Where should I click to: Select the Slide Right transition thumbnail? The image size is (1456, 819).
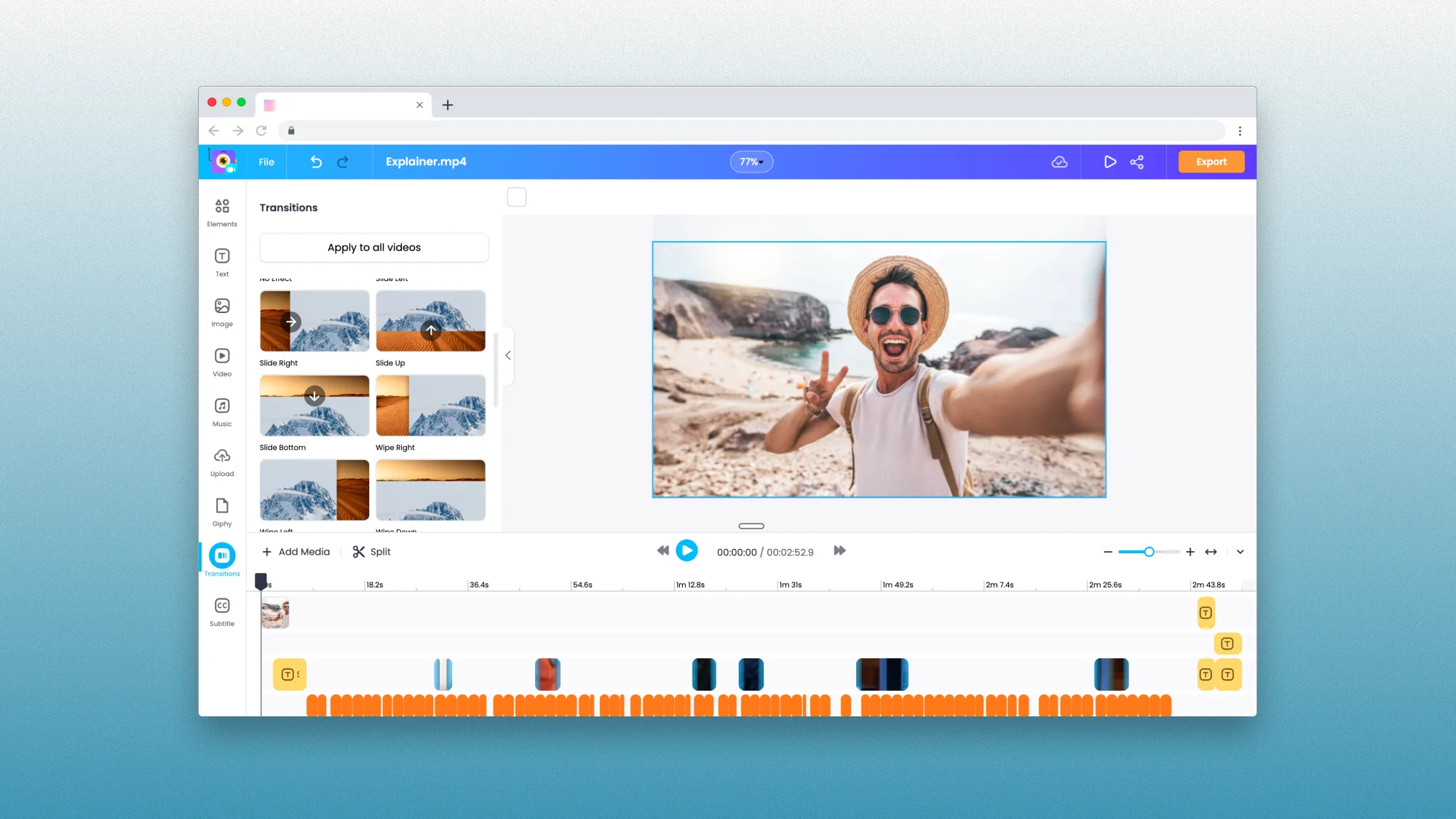[314, 321]
